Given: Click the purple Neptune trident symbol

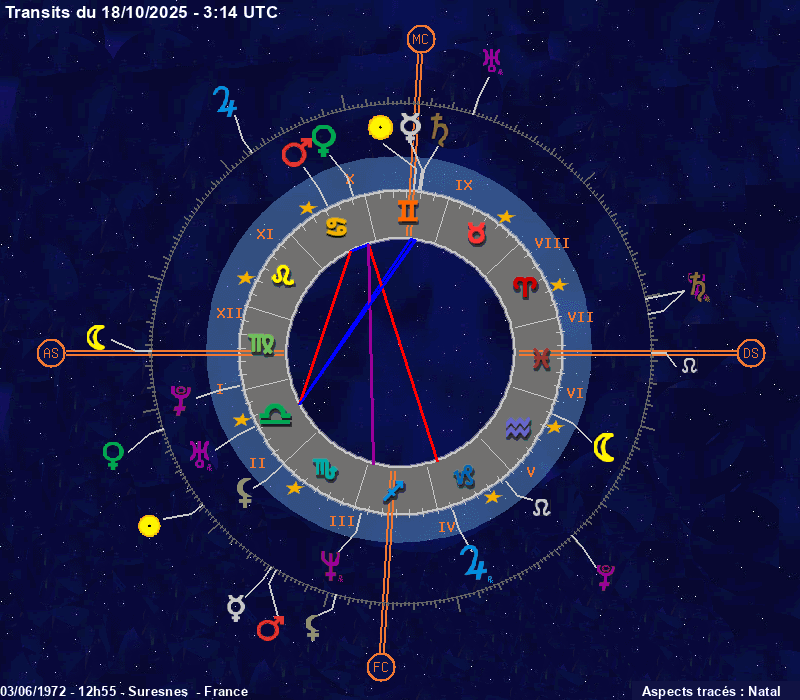Looking at the screenshot, I should click(x=329, y=565).
